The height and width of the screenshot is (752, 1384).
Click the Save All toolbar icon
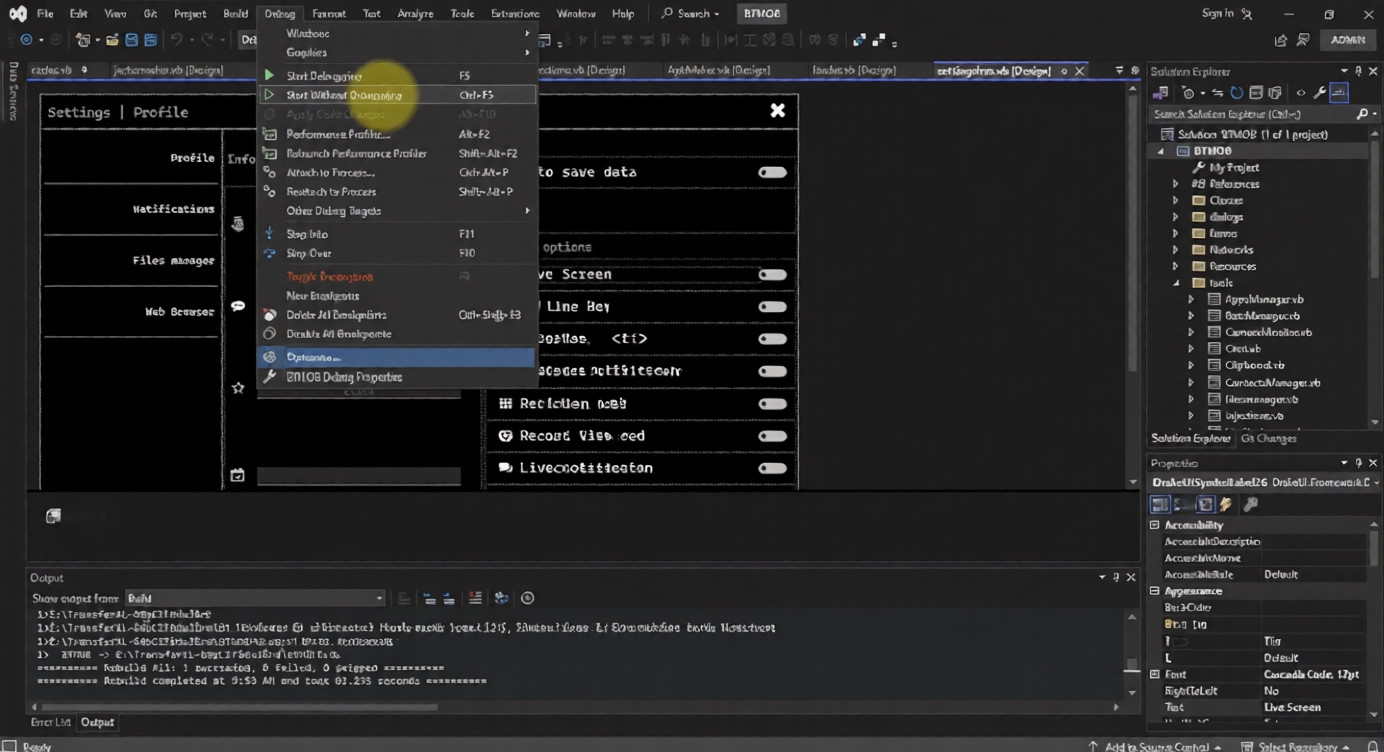(x=150, y=40)
